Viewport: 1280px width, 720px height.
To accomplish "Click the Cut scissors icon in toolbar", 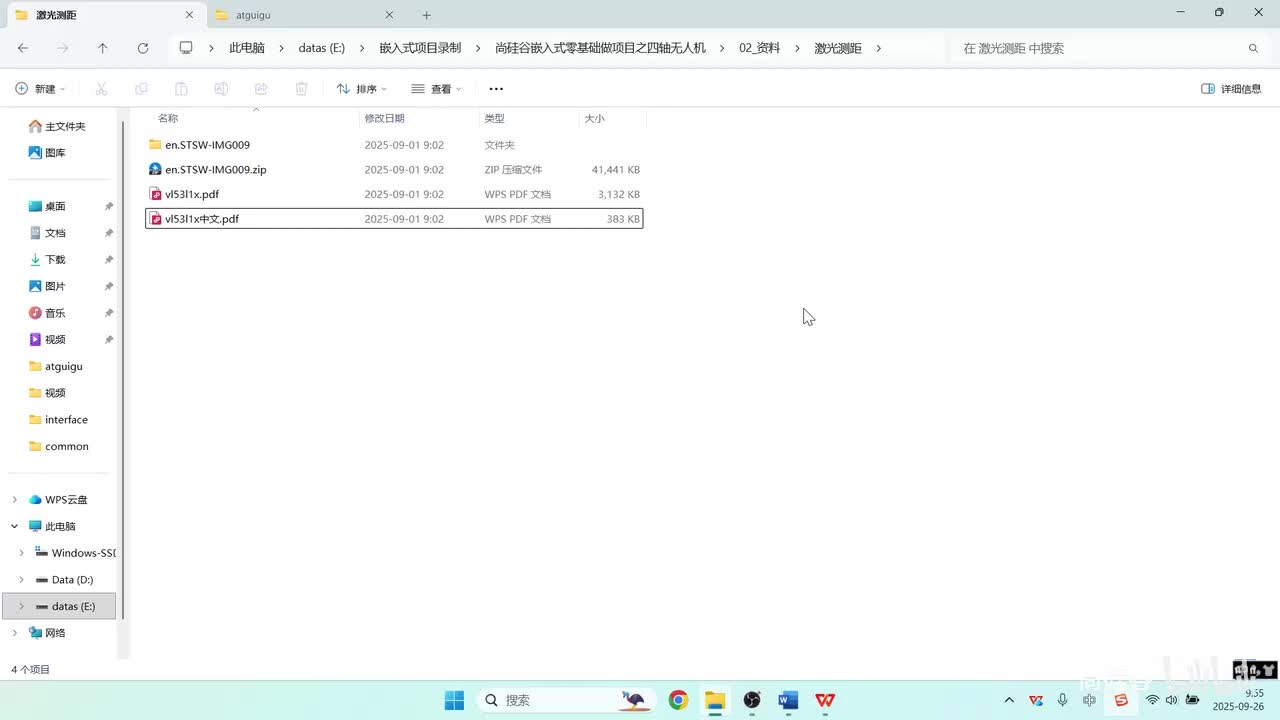I will (101, 89).
